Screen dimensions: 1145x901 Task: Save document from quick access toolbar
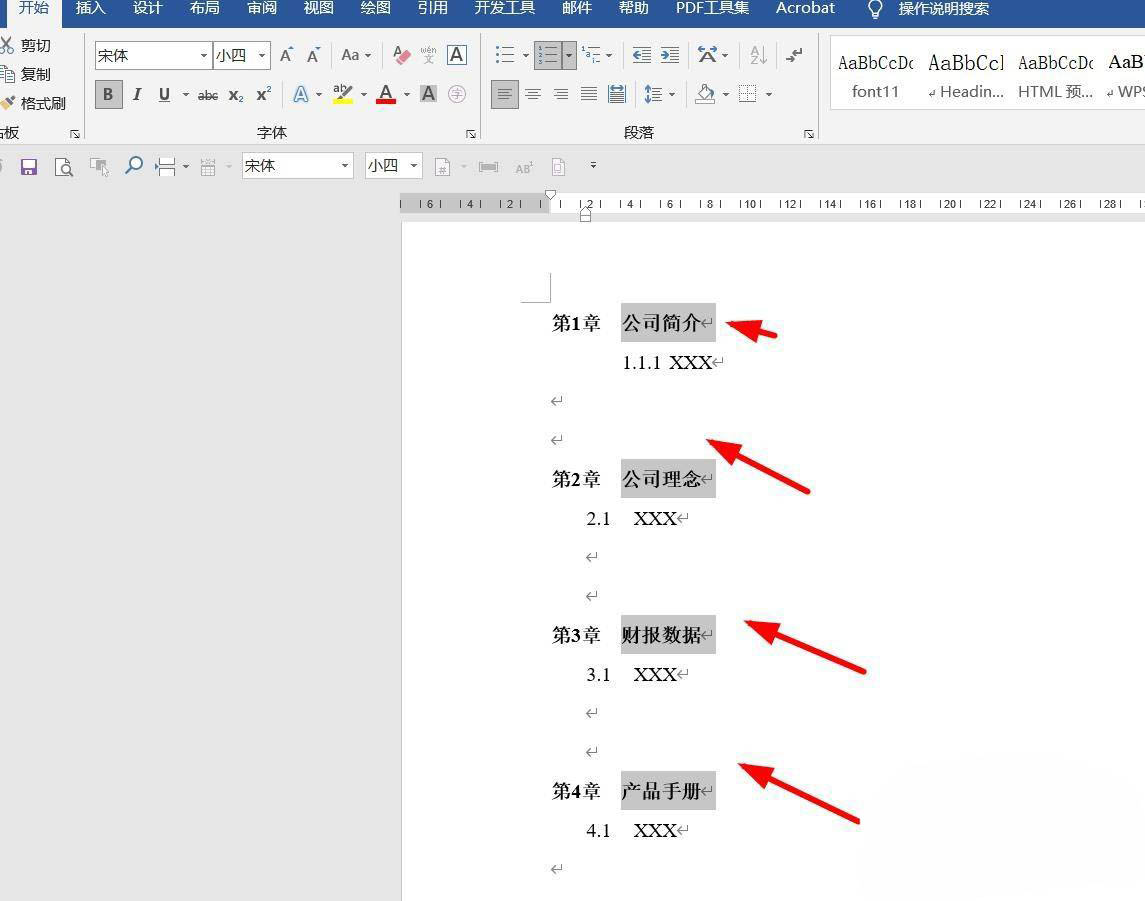click(x=28, y=167)
